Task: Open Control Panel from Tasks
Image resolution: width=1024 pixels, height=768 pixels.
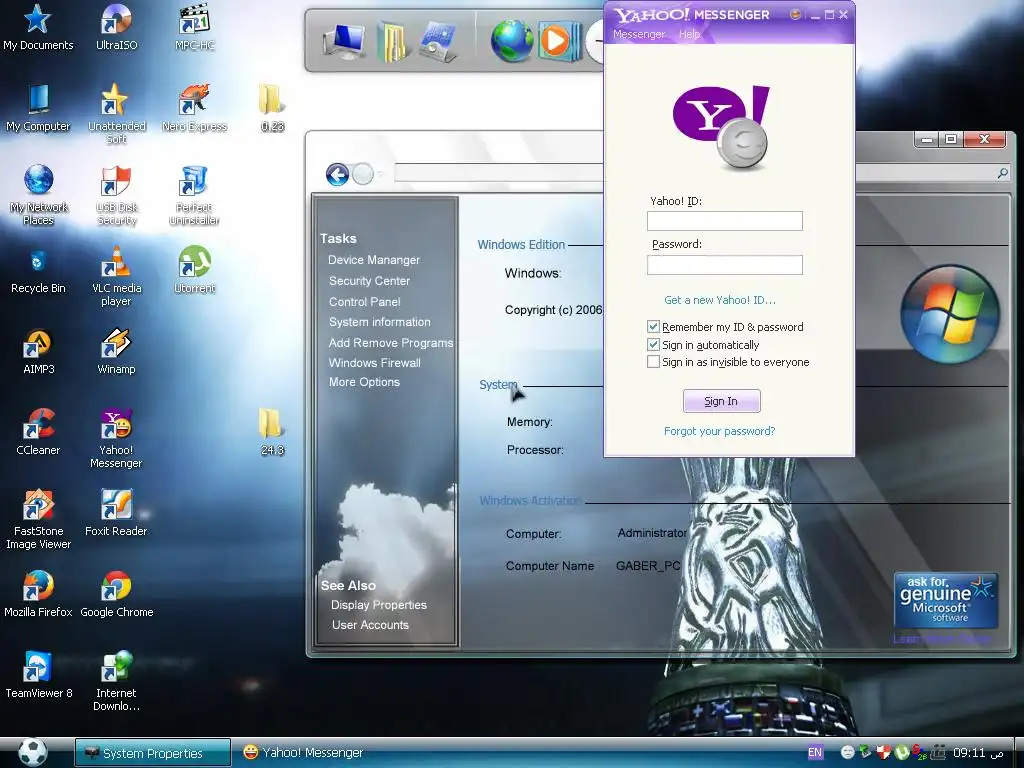Action: (364, 302)
